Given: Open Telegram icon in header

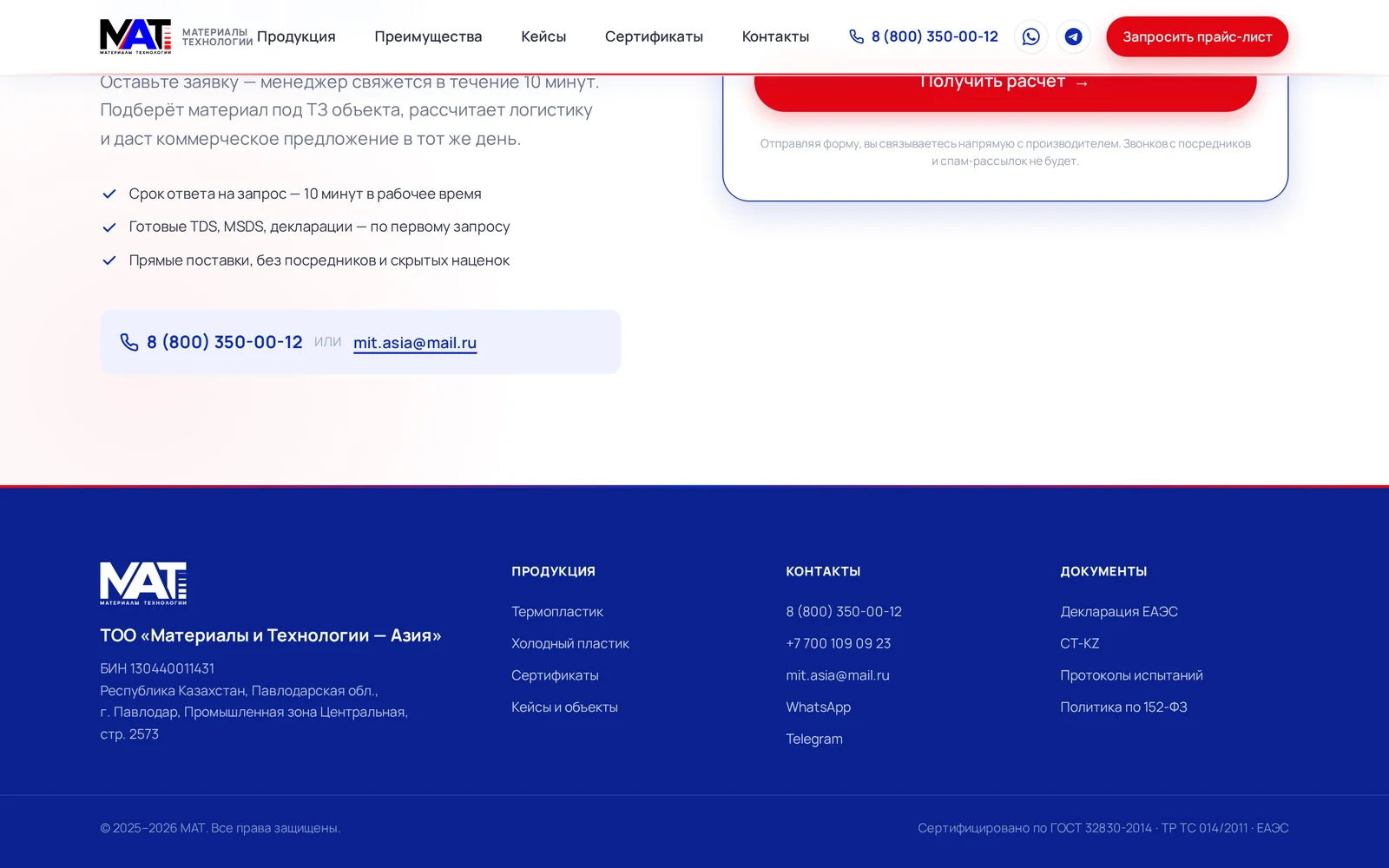Looking at the screenshot, I should pyautogui.click(x=1073, y=36).
